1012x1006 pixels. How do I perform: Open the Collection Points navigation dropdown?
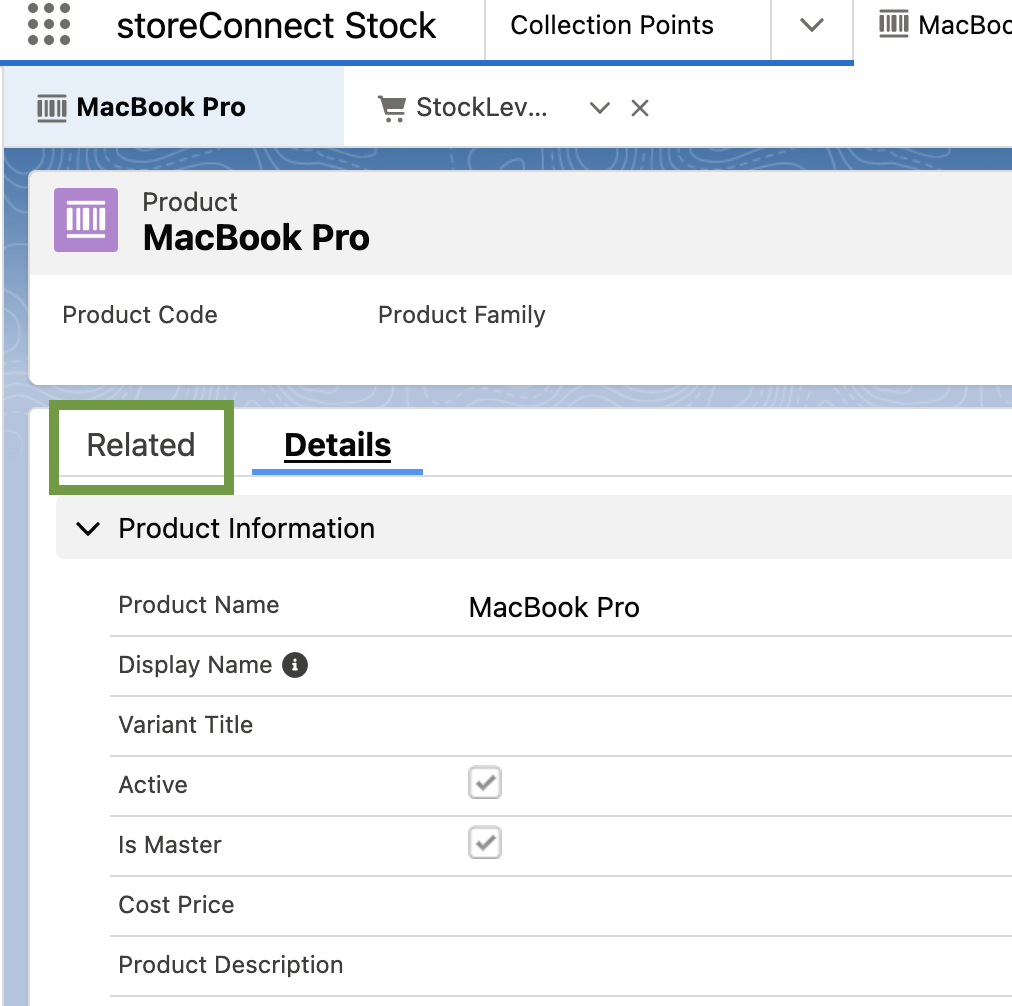point(812,26)
